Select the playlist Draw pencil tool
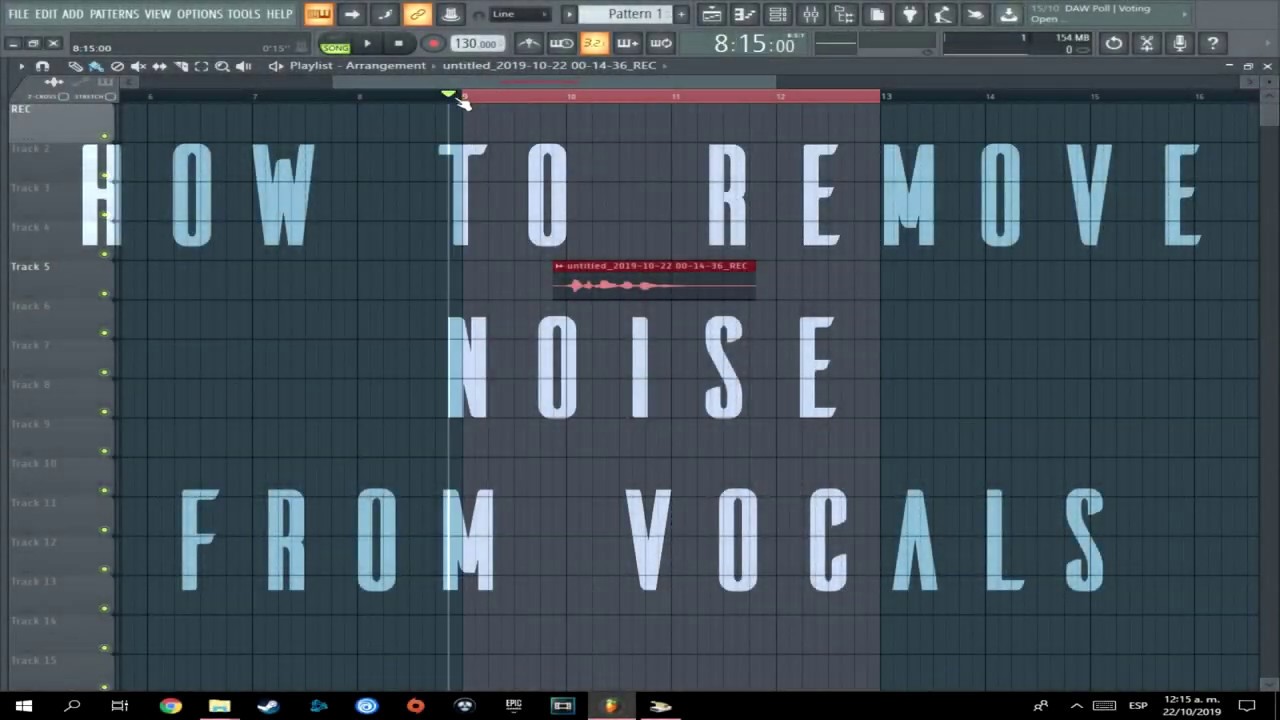This screenshot has height=720, width=1280. pos(75,66)
